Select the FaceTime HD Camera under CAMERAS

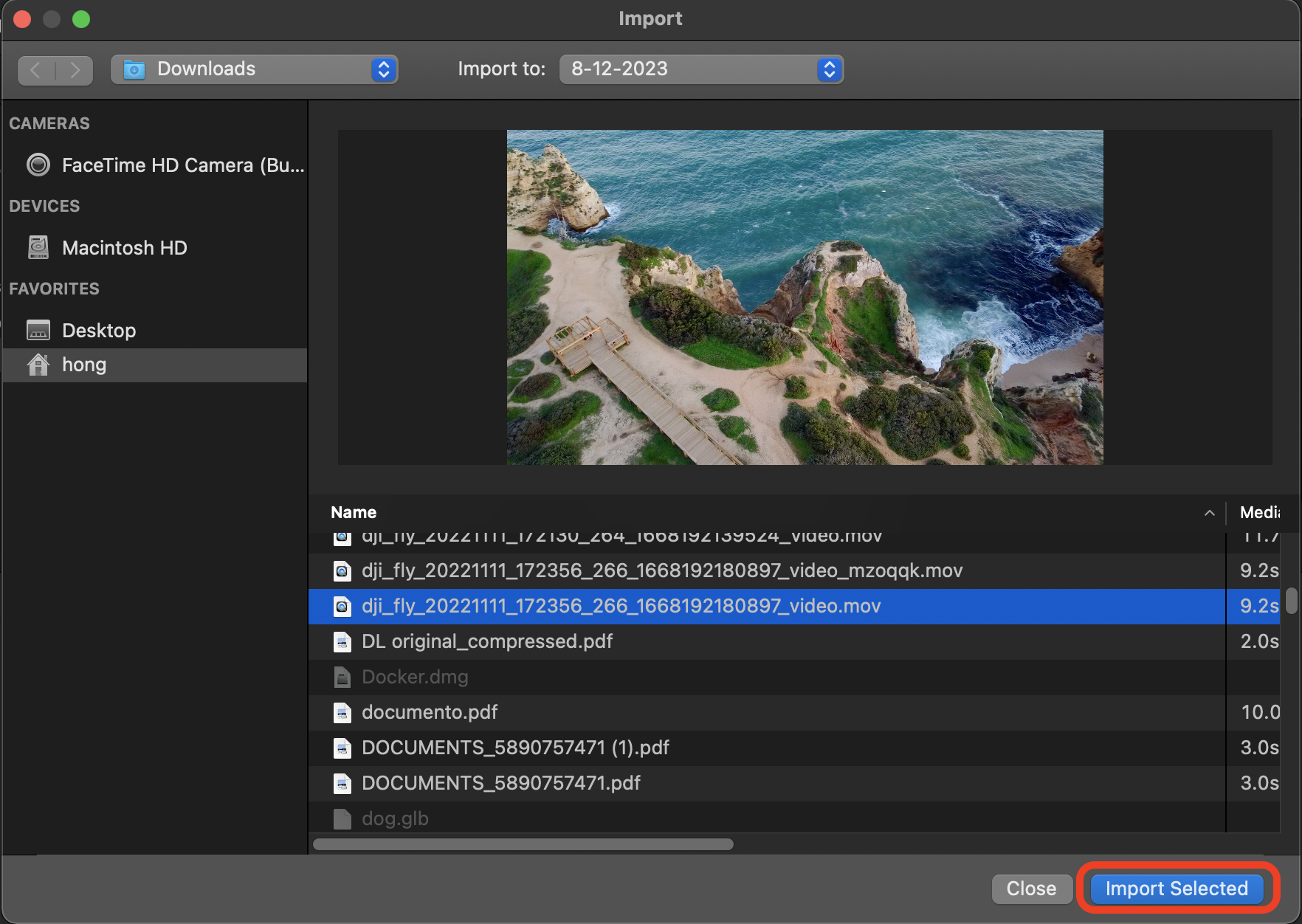tap(182, 165)
